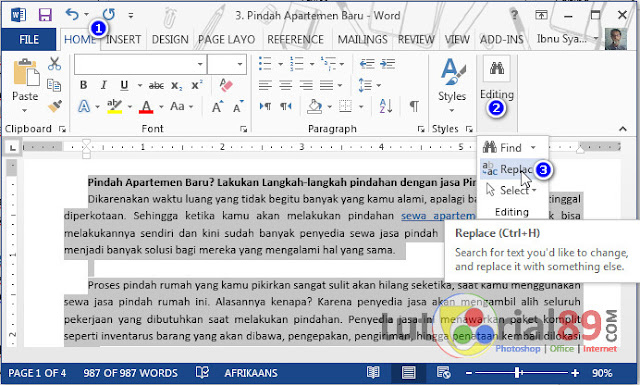Click the Text Effects blue A icon
Image resolution: width=640 pixels, height=385 pixels.
pyautogui.click(x=84, y=107)
